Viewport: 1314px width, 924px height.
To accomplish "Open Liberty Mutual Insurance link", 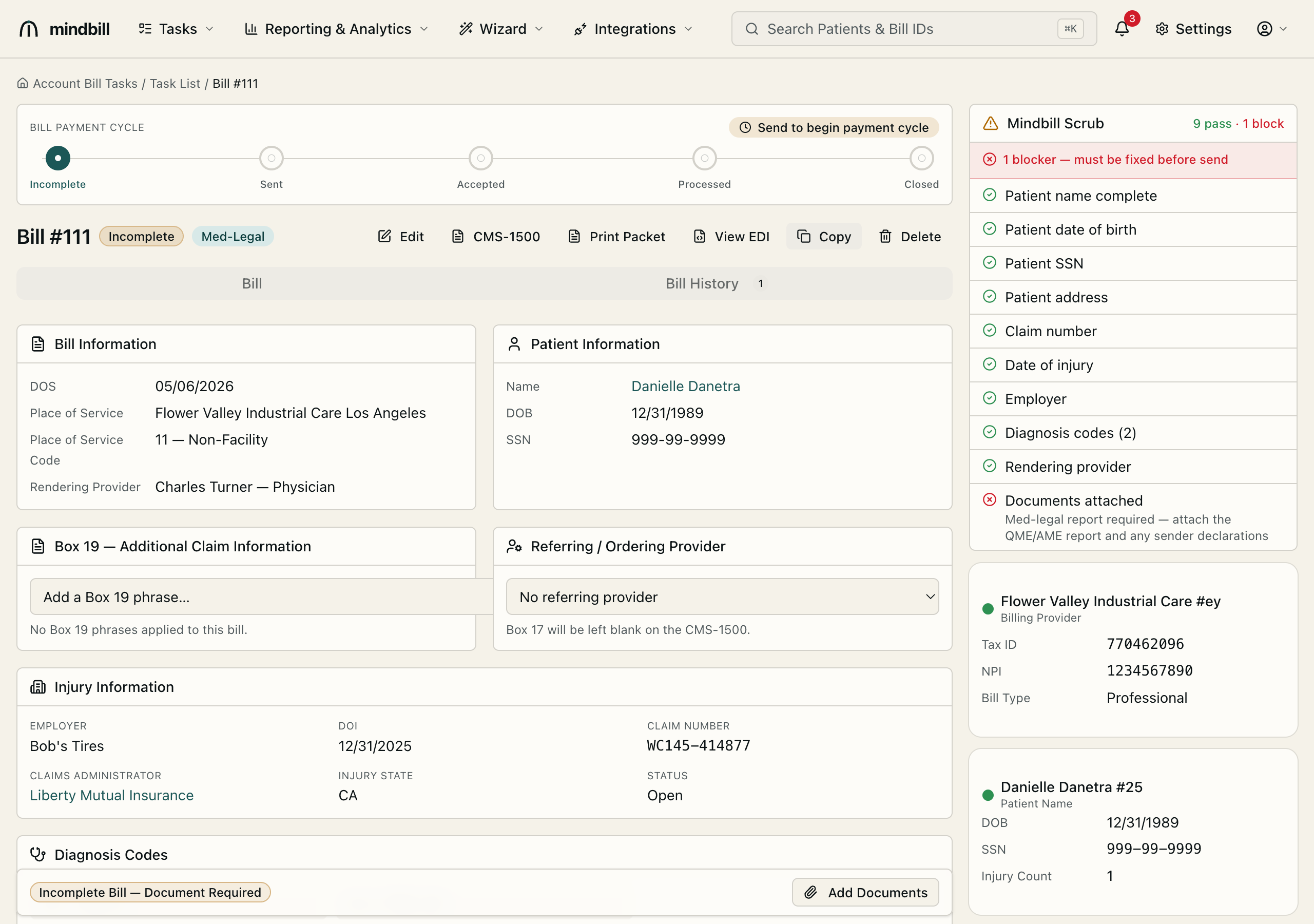I will (111, 795).
